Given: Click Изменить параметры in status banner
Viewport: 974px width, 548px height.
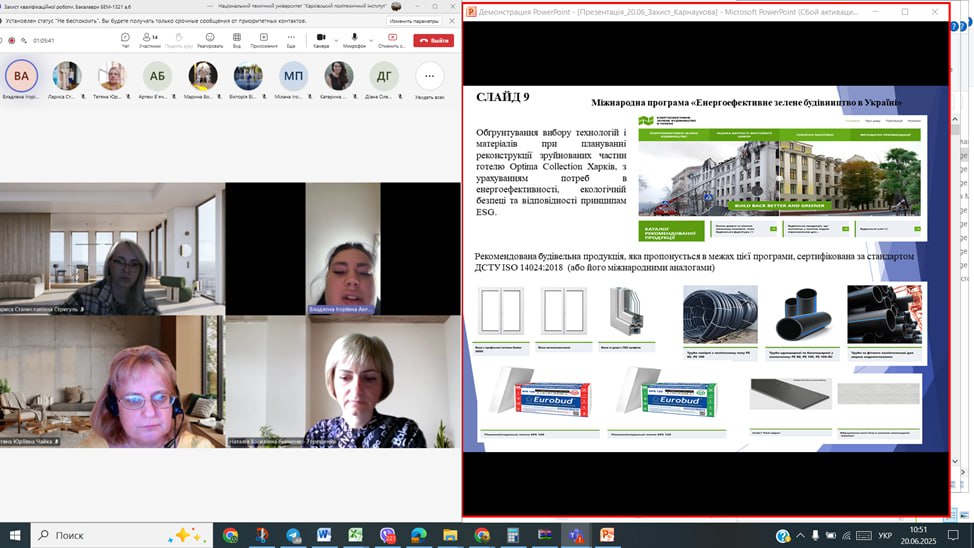Looking at the screenshot, I should pyautogui.click(x=413, y=20).
